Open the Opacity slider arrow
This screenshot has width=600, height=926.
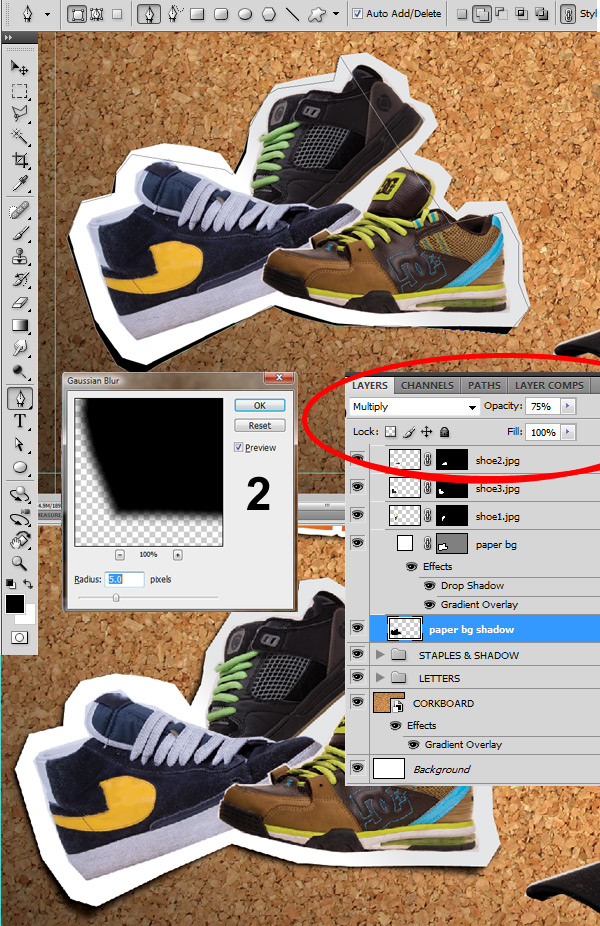[568, 406]
